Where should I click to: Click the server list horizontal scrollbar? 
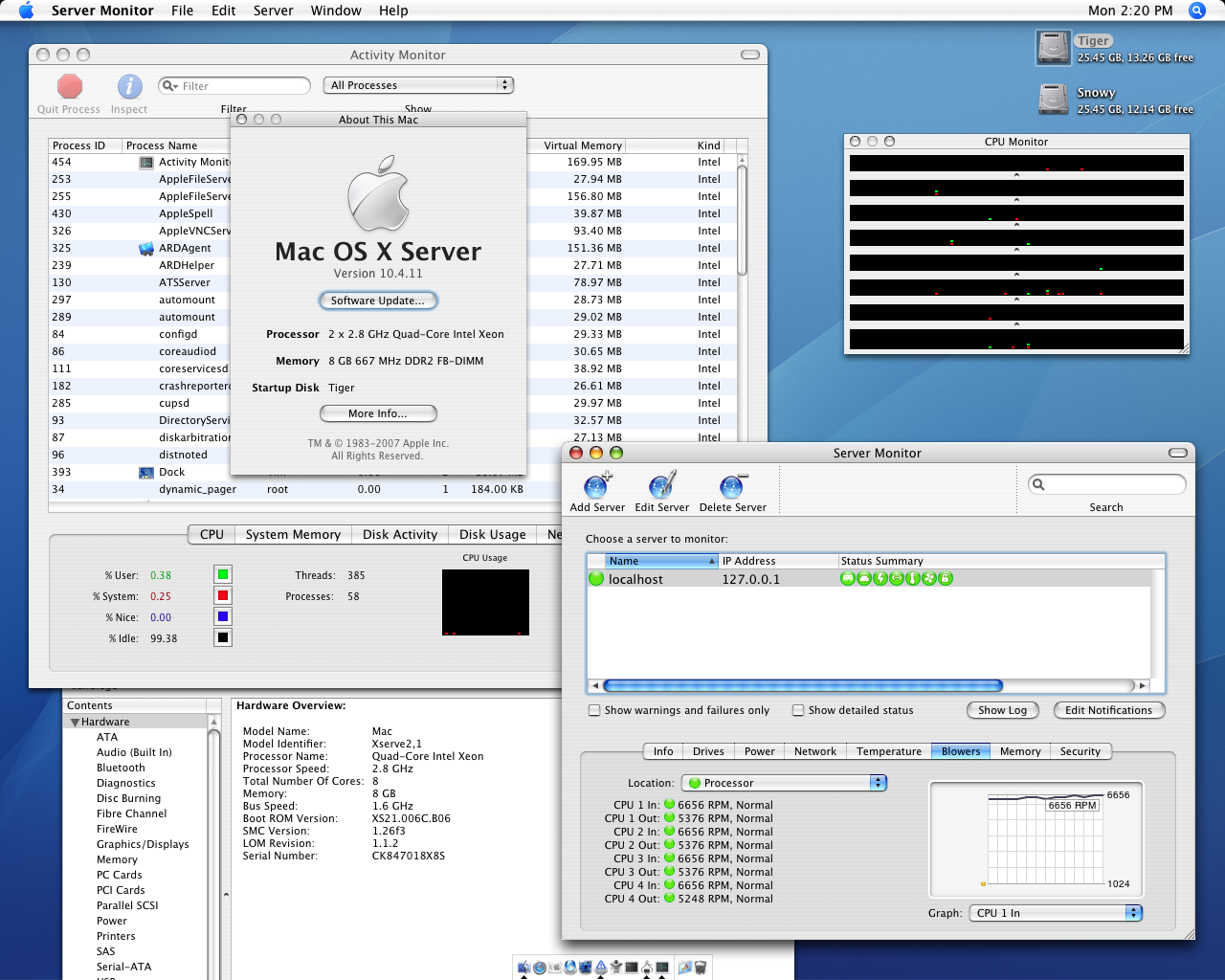pyautogui.click(x=802, y=685)
